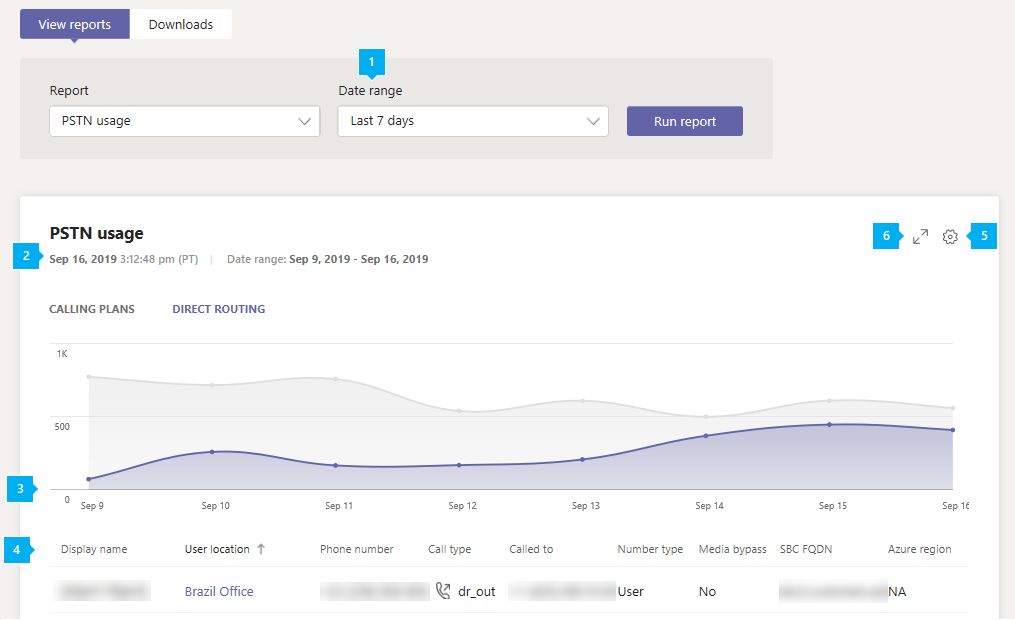Screen dimensions: 1015x620
Task: Click the Run report button
Action: (x=685, y=121)
